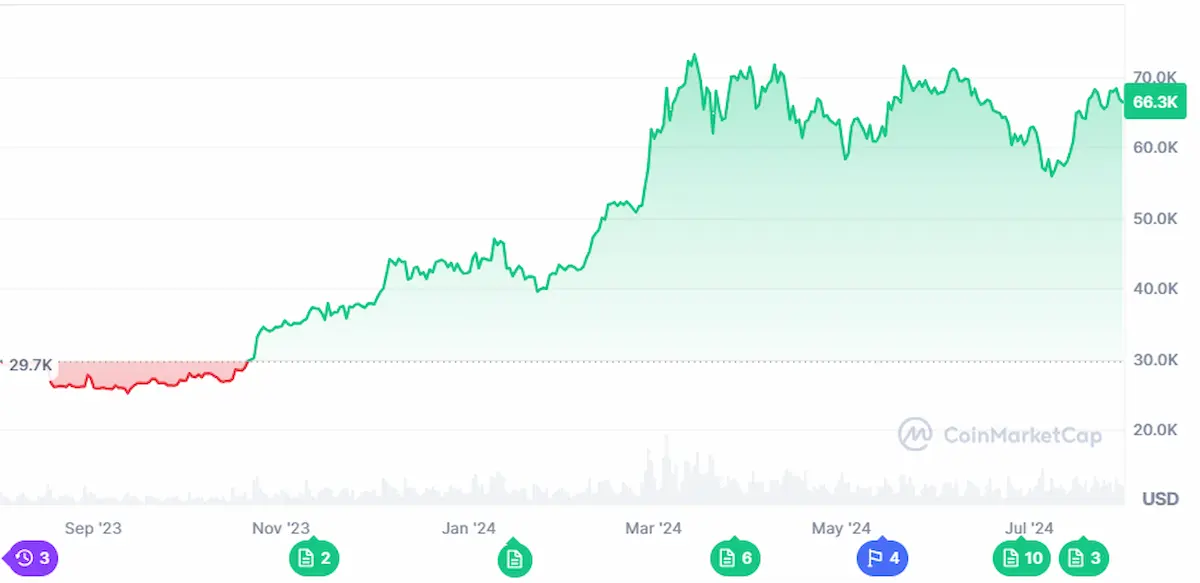Click the green 66.3K current price tag
The image size is (1200, 583).
[x=1153, y=101]
